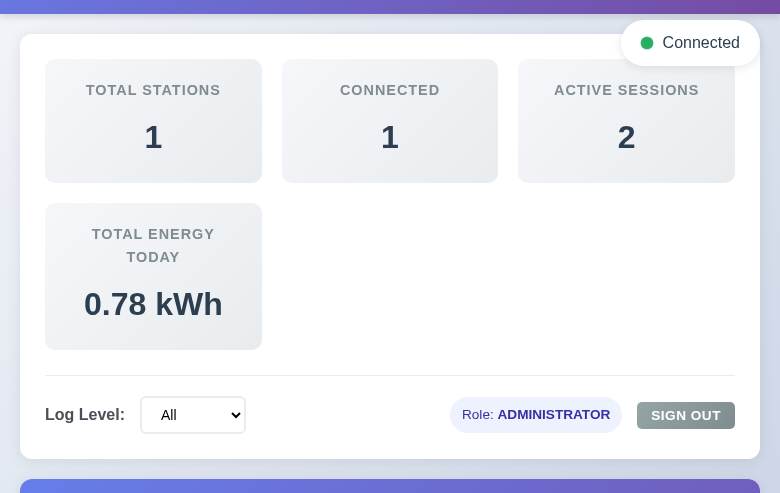Select the 0.78 kWh energy value
The height and width of the screenshot is (493, 780).
pyautogui.click(x=153, y=304)
